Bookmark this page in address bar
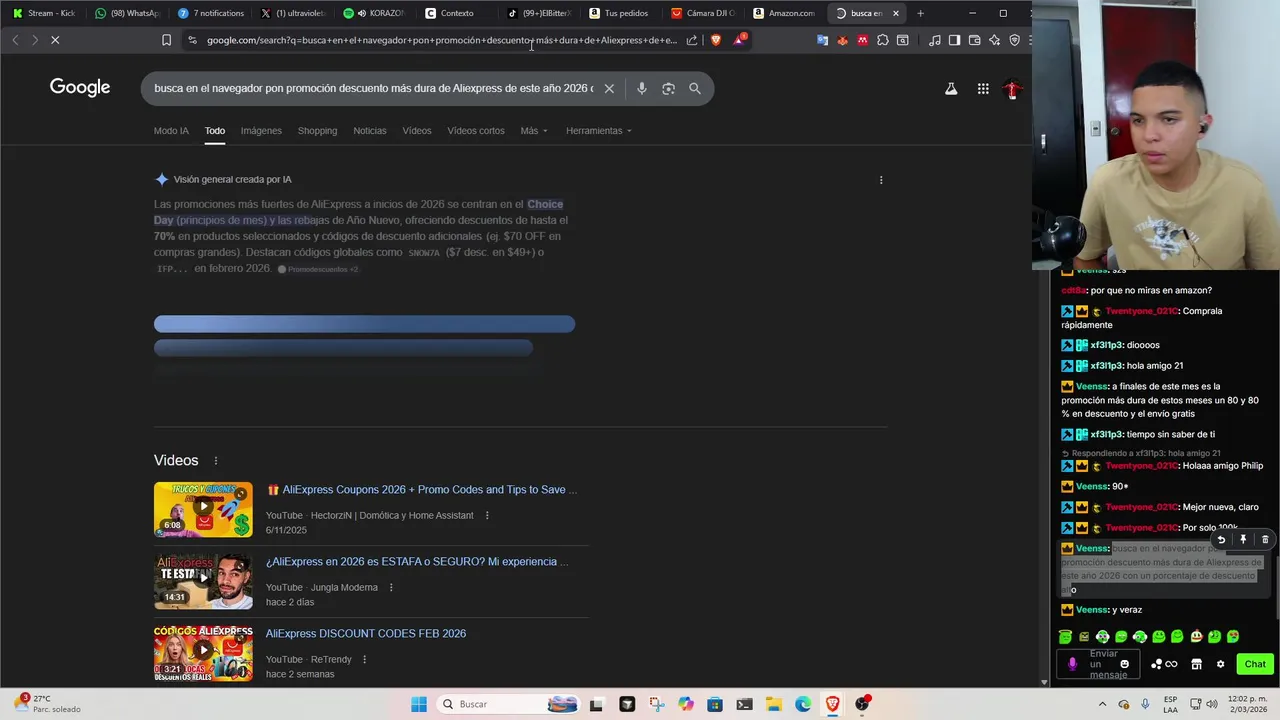1280x720 pixels. point(166,40)
